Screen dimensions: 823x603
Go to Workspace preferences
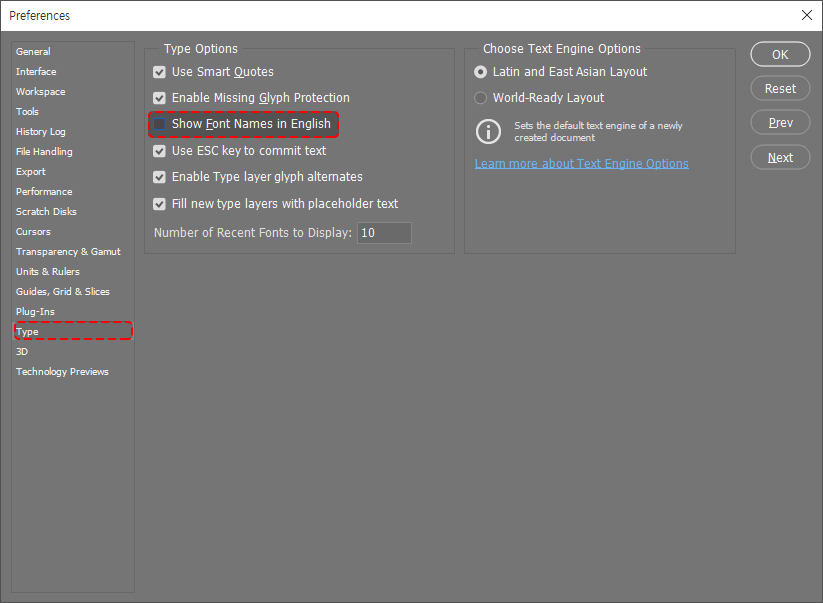tap(40, 91)
